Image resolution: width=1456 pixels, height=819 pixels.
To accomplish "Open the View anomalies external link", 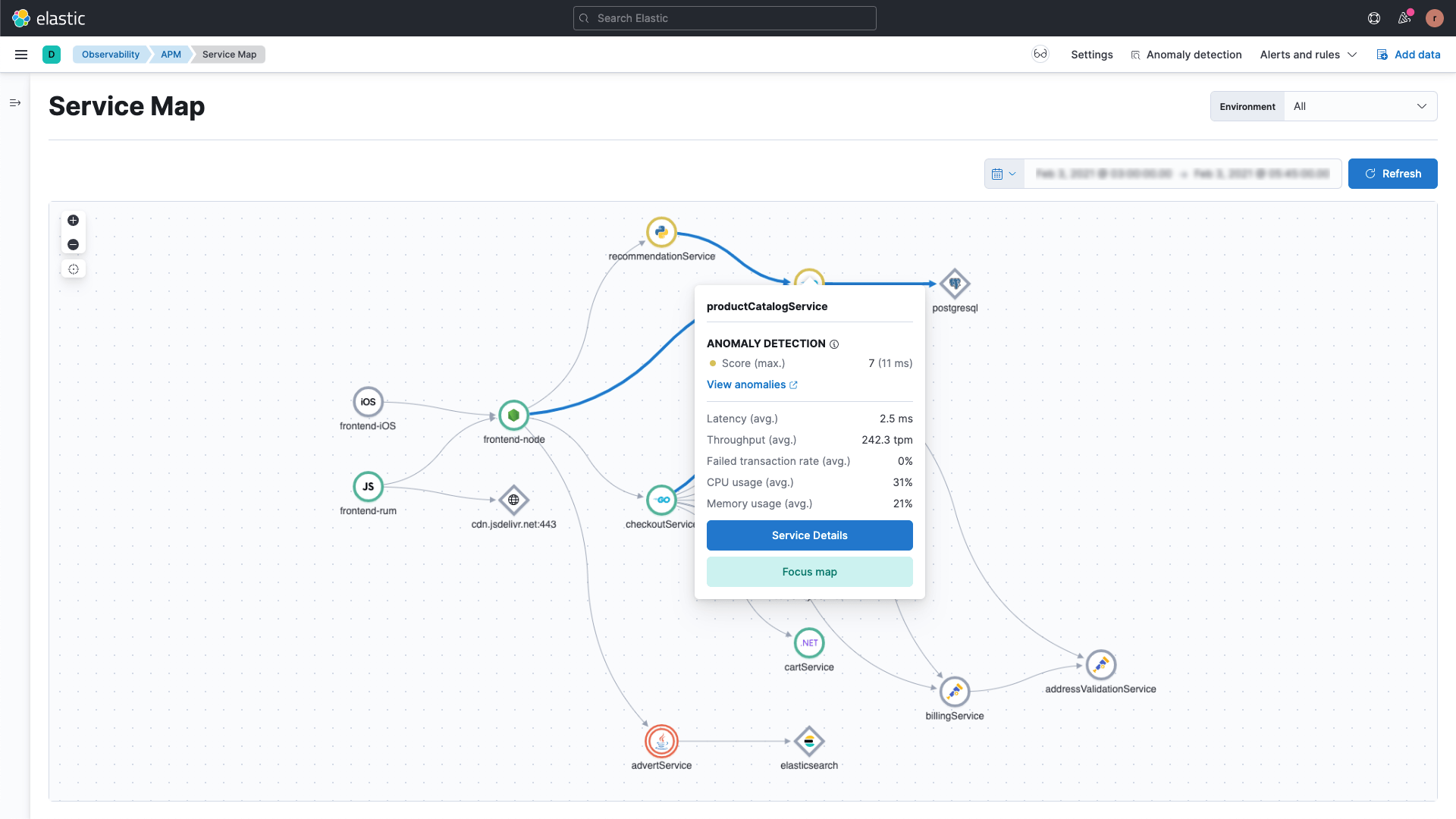I will point(752,384).
